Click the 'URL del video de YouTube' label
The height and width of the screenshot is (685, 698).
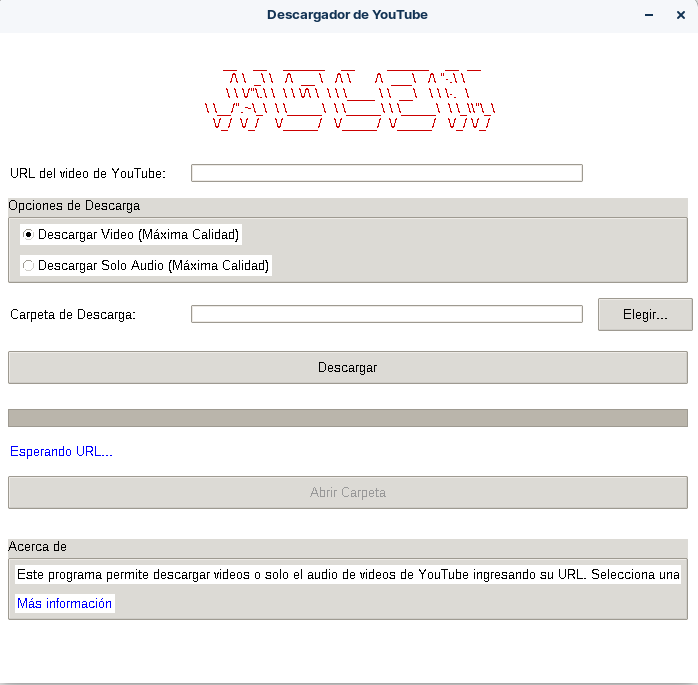(x=88, y=173)
